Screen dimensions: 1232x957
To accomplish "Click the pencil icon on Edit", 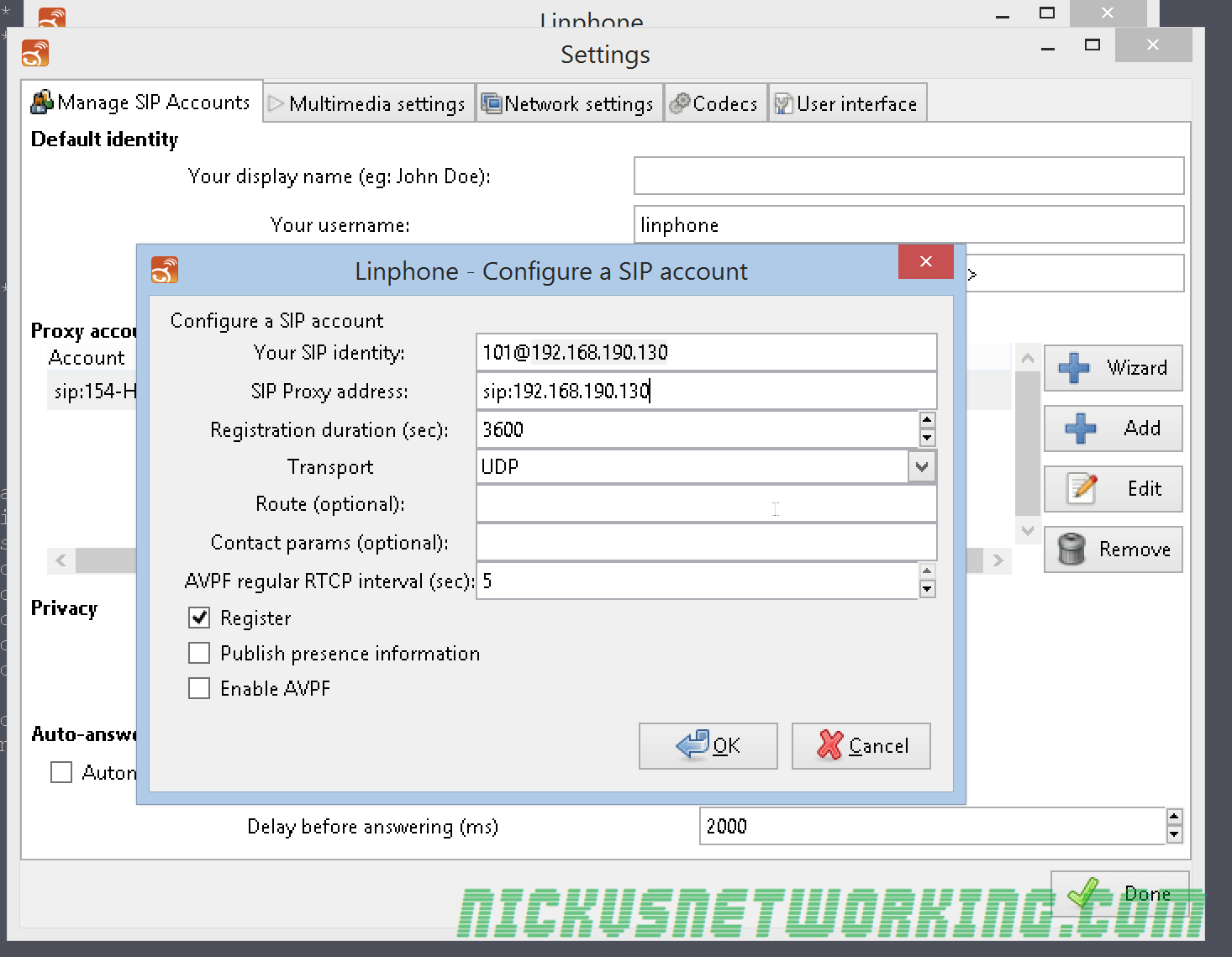I will coord(1082,488).
